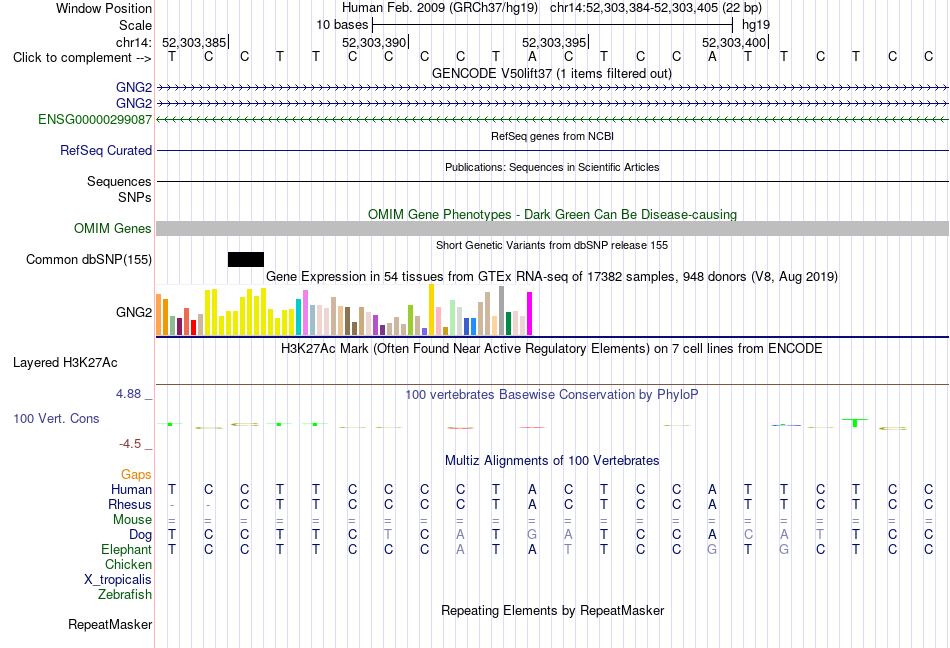Click the 52,303,390 position marker
The image size is (950, 648).
374,42
